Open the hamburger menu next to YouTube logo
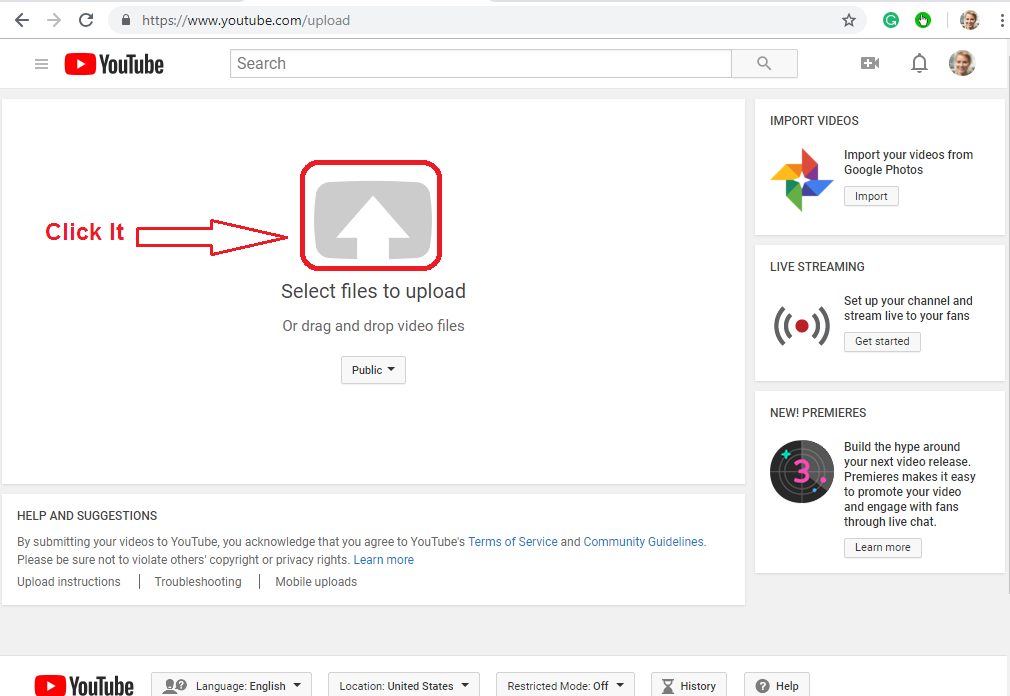The height and width of the screenshot is (696, 1010). click(41, 63)
